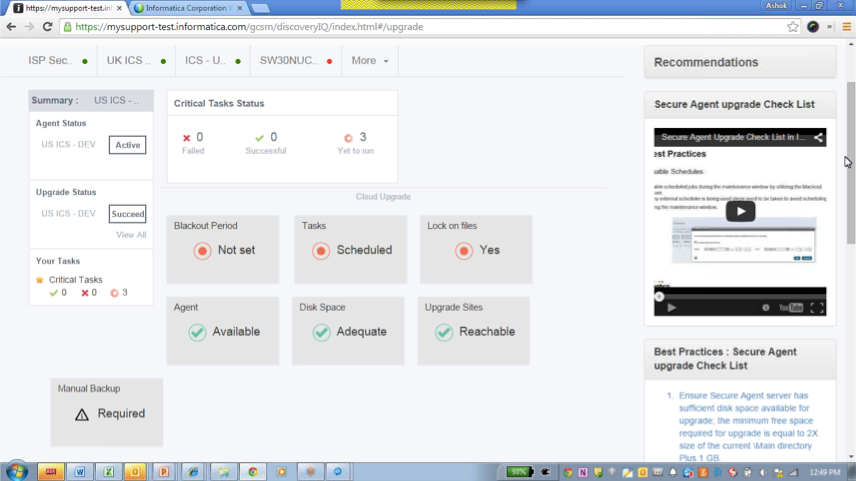Click the scrollbar down arrow

pyautogui.click(x=851, y=456)
